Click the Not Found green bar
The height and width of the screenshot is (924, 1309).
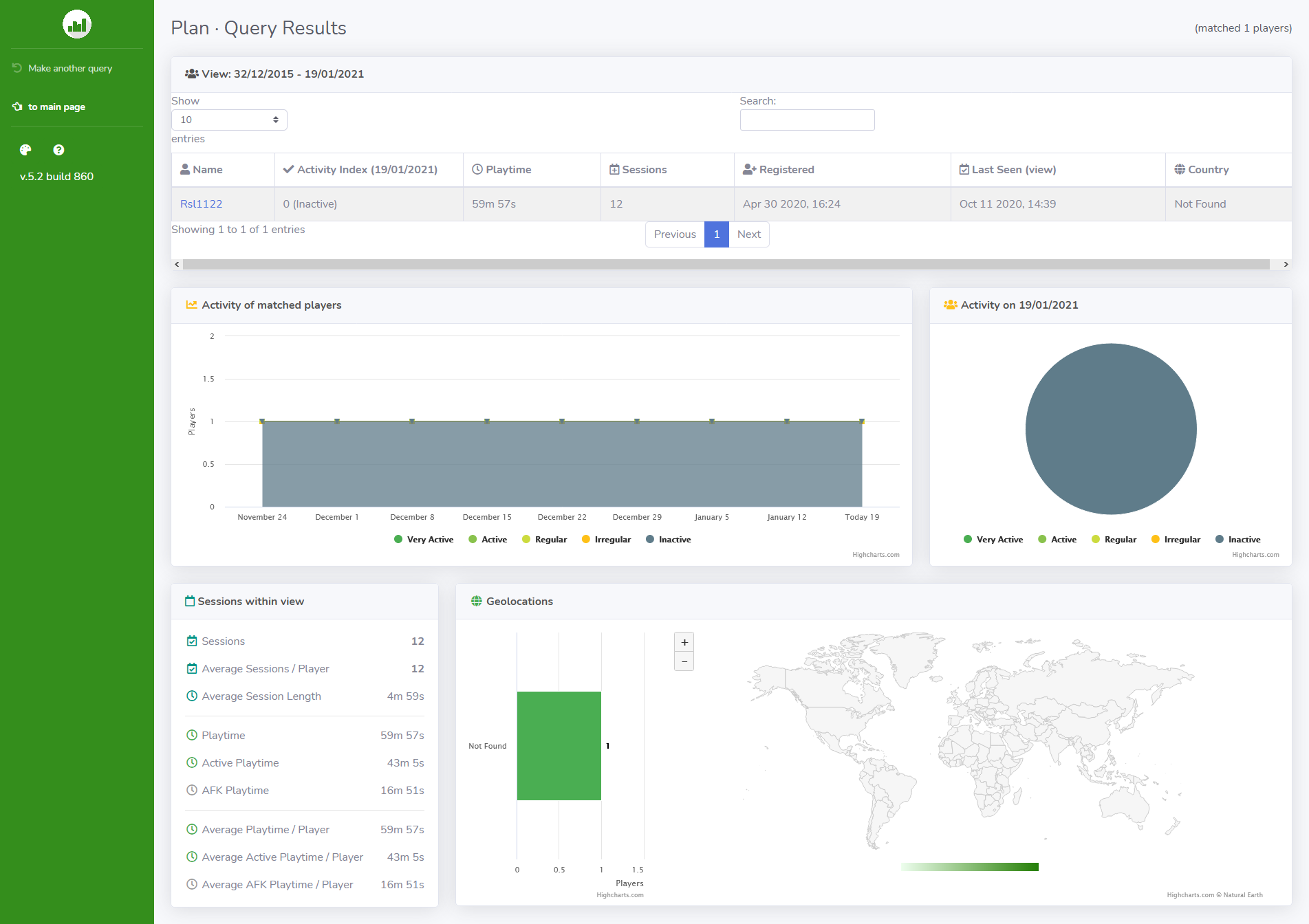tap(559, 746)
